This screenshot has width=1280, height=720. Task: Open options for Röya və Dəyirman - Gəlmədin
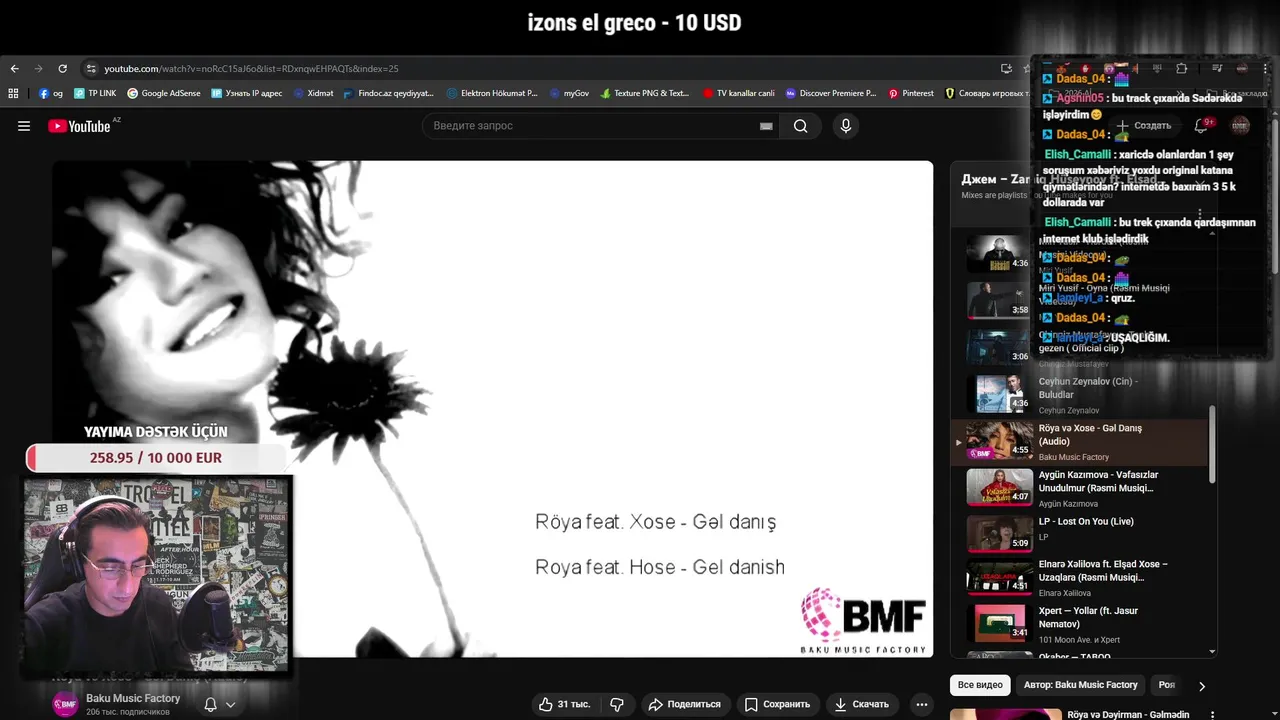(x=1213, y=715)
